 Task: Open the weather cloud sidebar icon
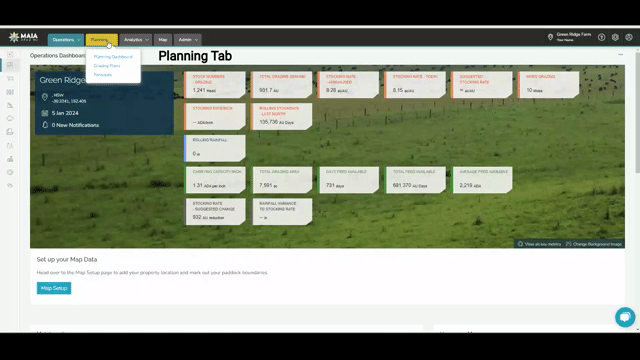click(x=10, y=119)
